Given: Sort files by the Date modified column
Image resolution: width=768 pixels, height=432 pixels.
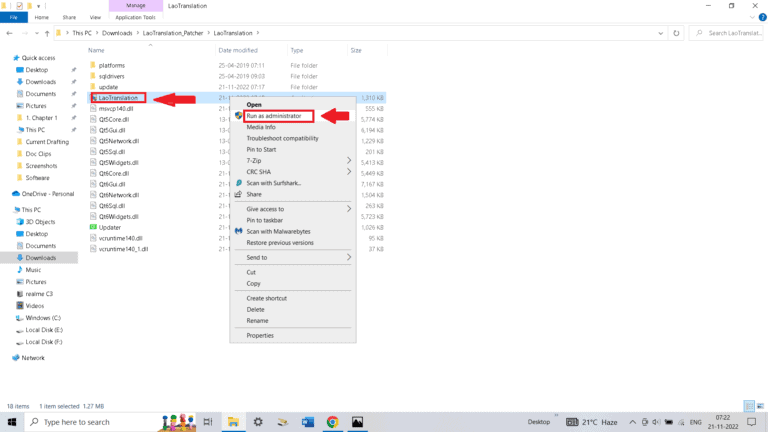Looking at the screenshot, I should [x=238, y=50].
